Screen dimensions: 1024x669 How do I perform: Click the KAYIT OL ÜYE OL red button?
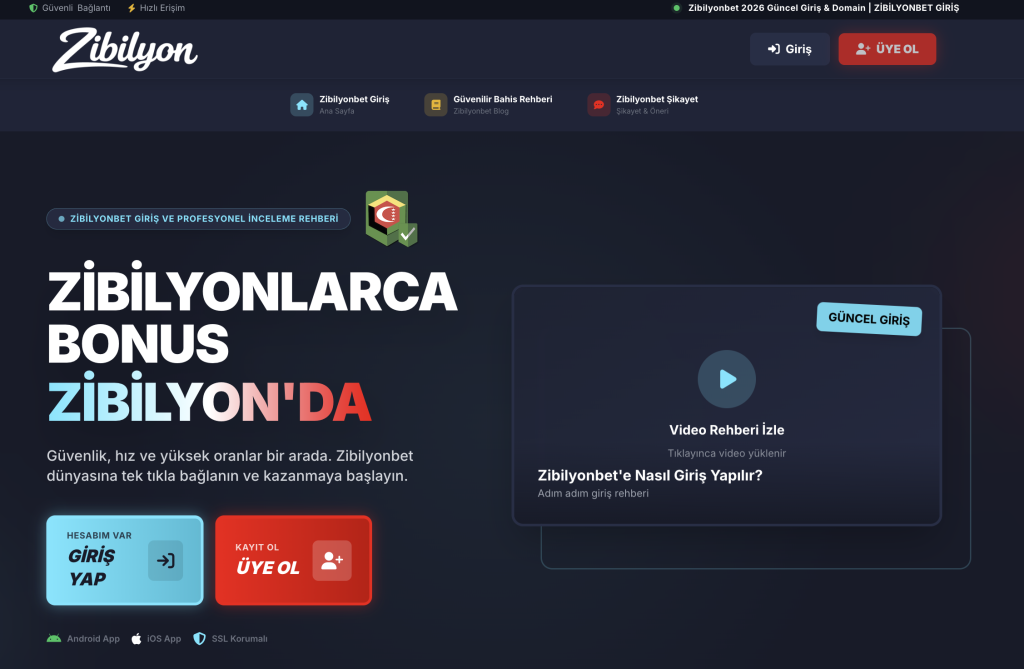(293, 561)
